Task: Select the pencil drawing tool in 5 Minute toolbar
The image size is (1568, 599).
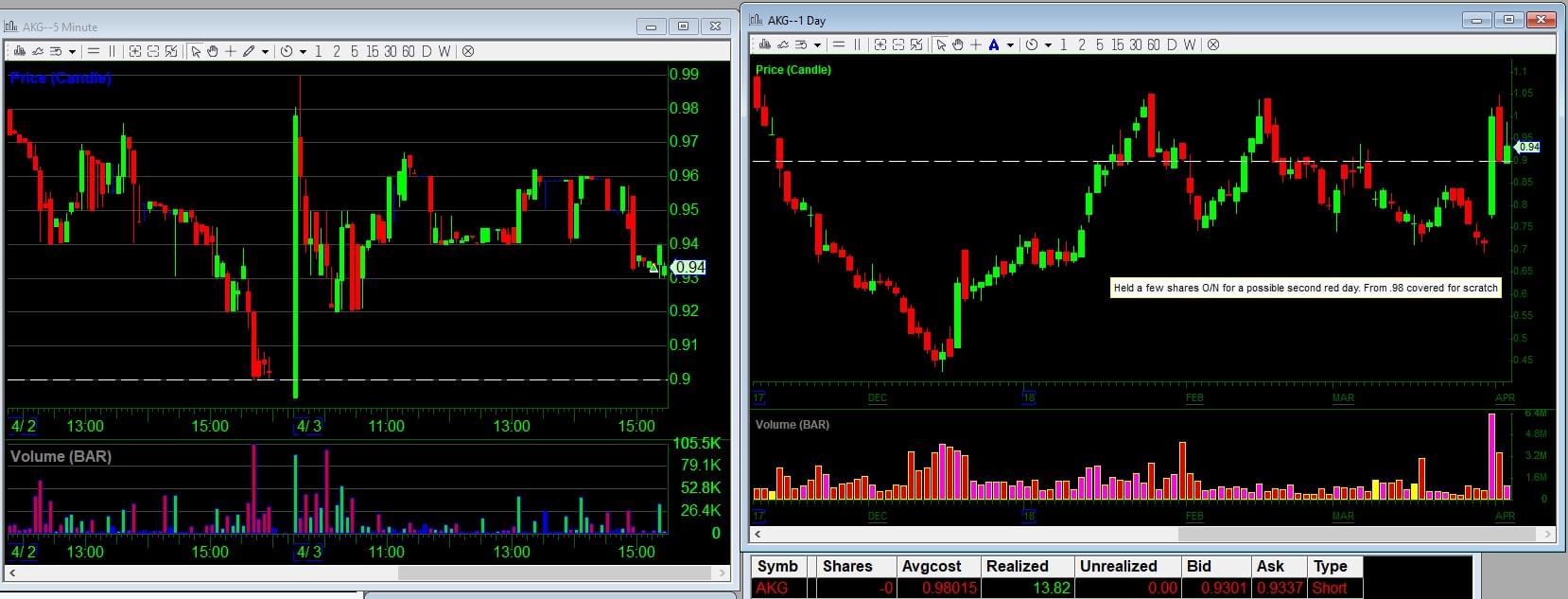Action: tap(249, 51)
